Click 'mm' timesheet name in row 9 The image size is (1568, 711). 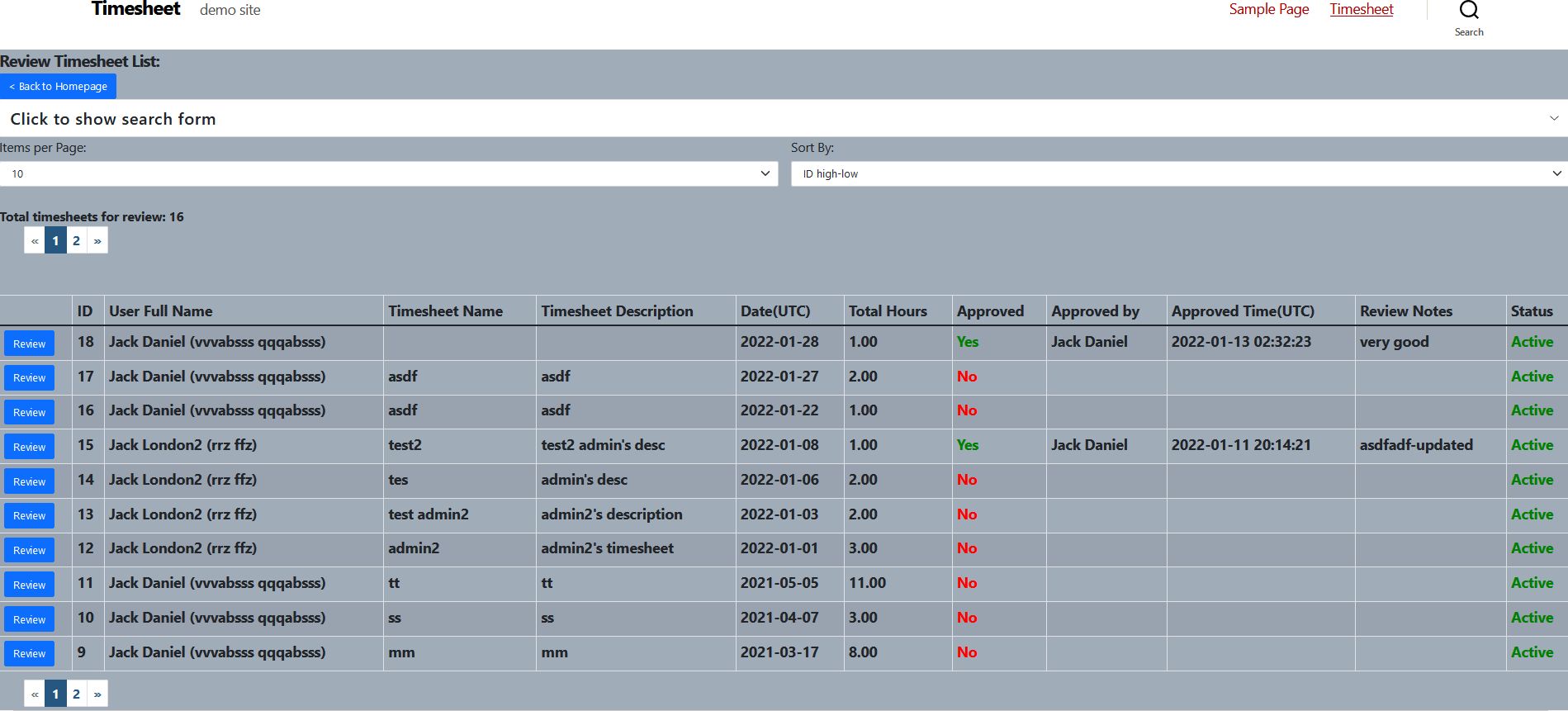pyautogui.click(x=401, y=653)
